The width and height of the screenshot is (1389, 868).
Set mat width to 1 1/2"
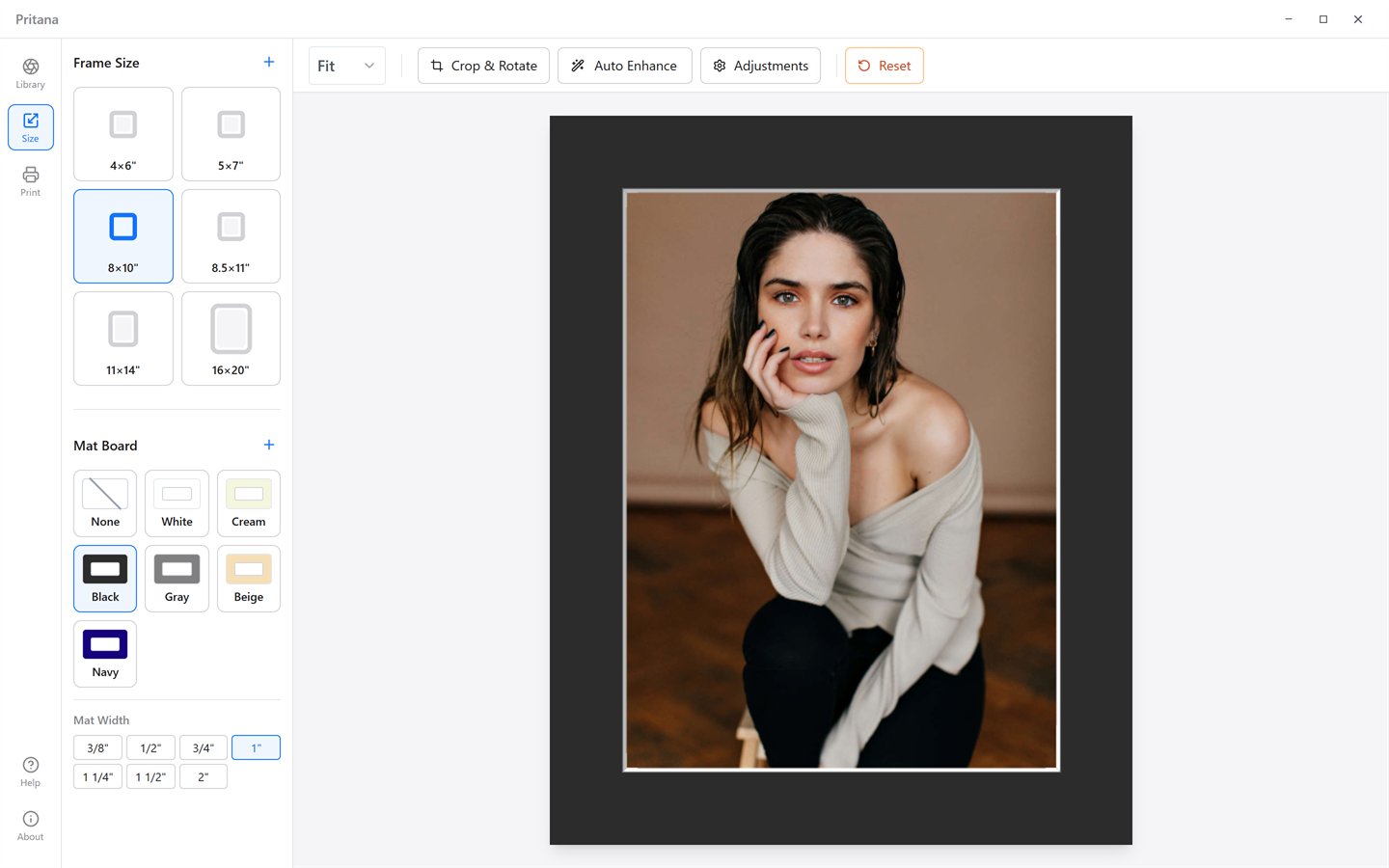(150, 777)
